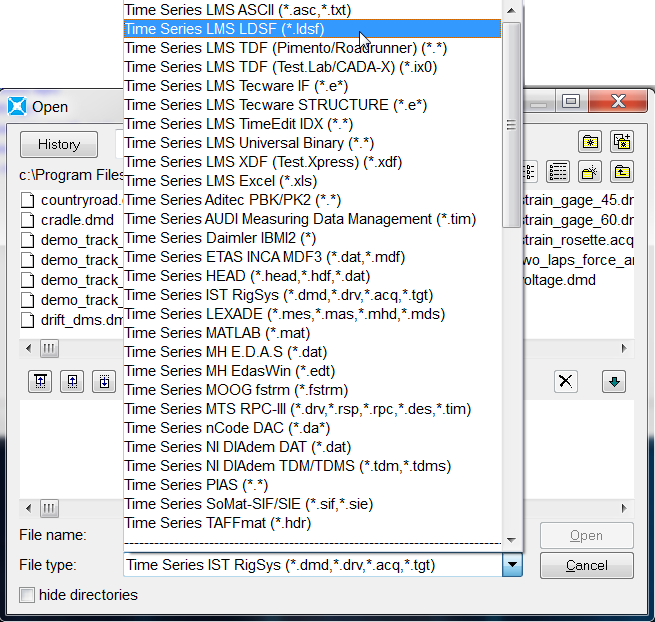Choose Time Series TAFFmat (*.hdr)

(x=312, y=523)
